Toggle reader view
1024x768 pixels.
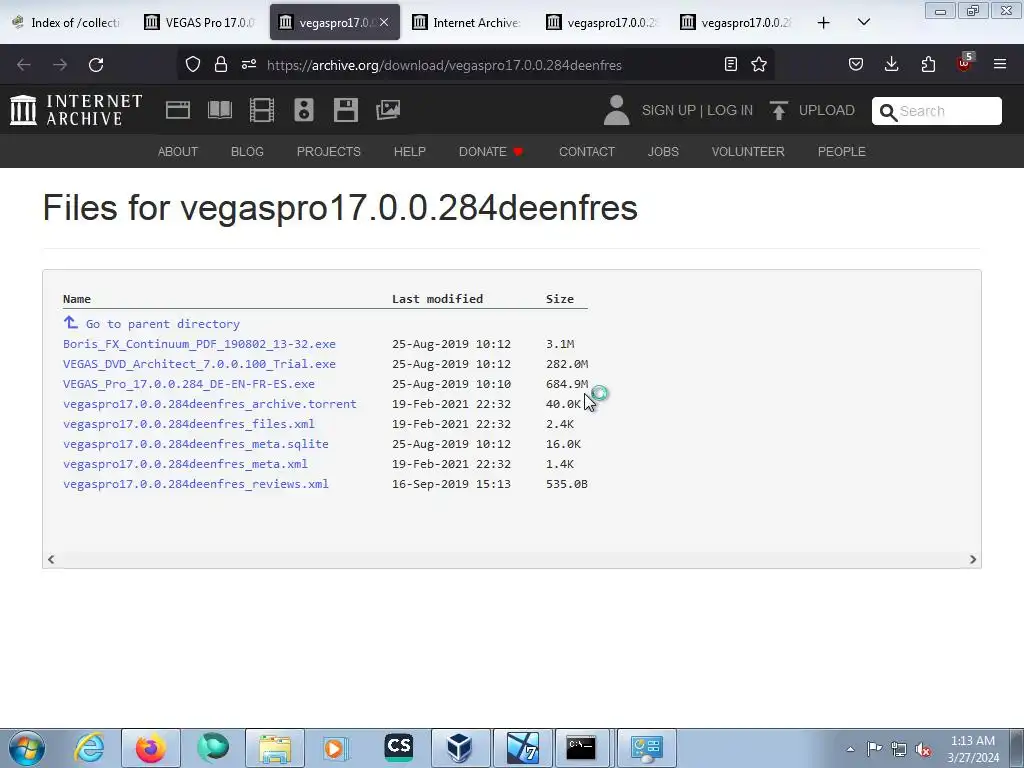click(731, 64)
